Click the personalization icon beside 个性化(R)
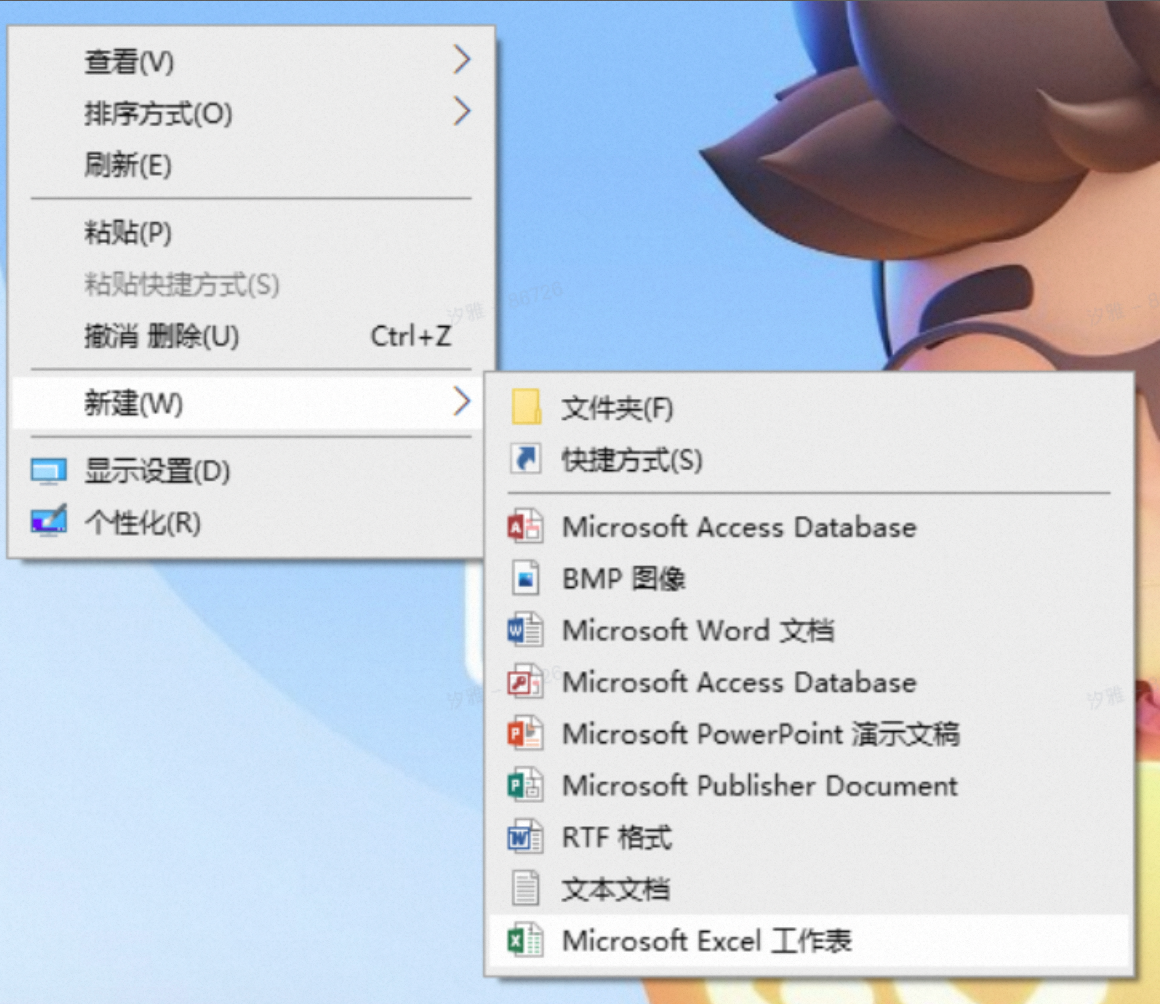Image resolution: width=1160 pixels, height=1004 pixels. tap(49, 522)
